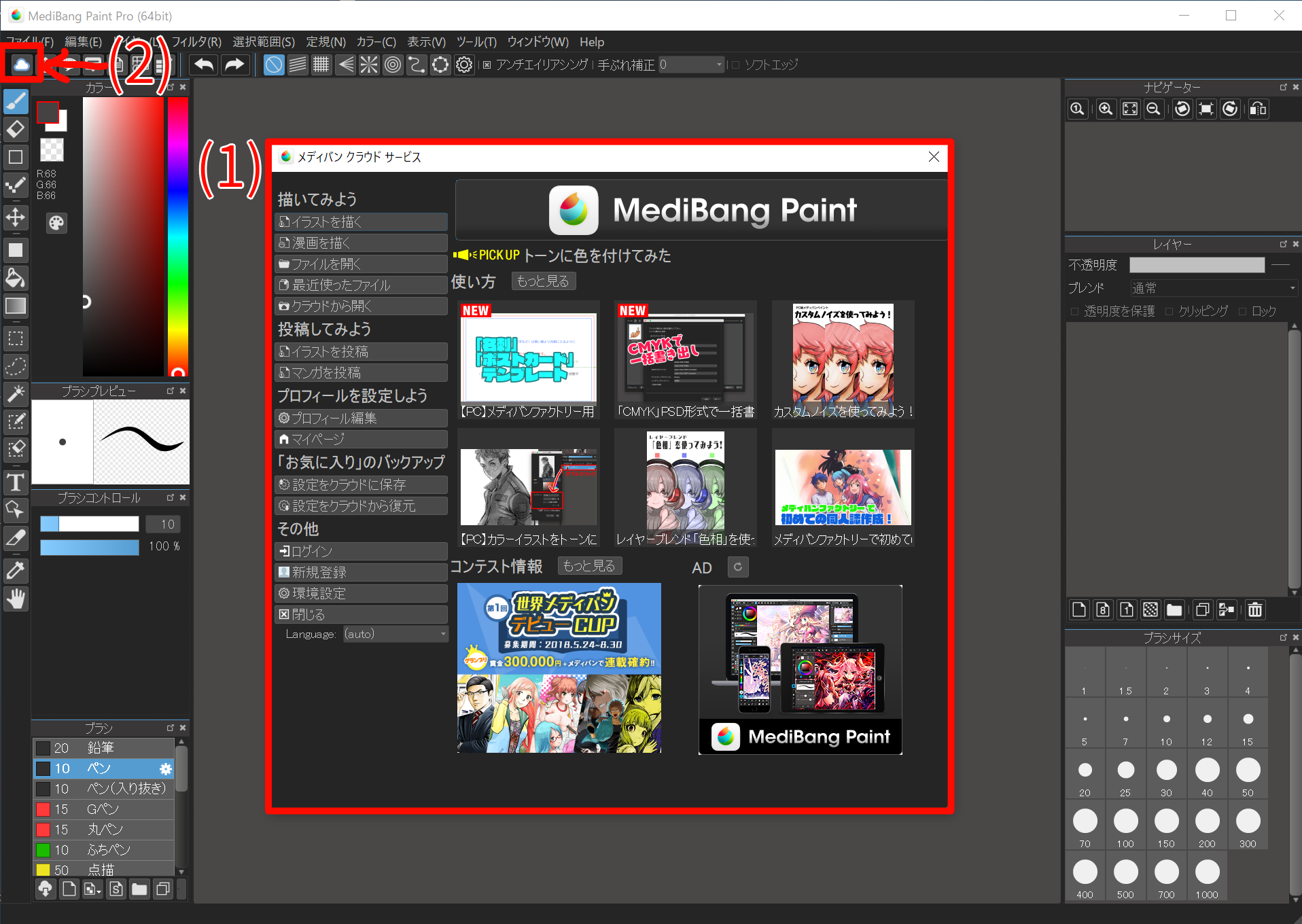Turn snap off in toolbar

[x=274, y=65]
